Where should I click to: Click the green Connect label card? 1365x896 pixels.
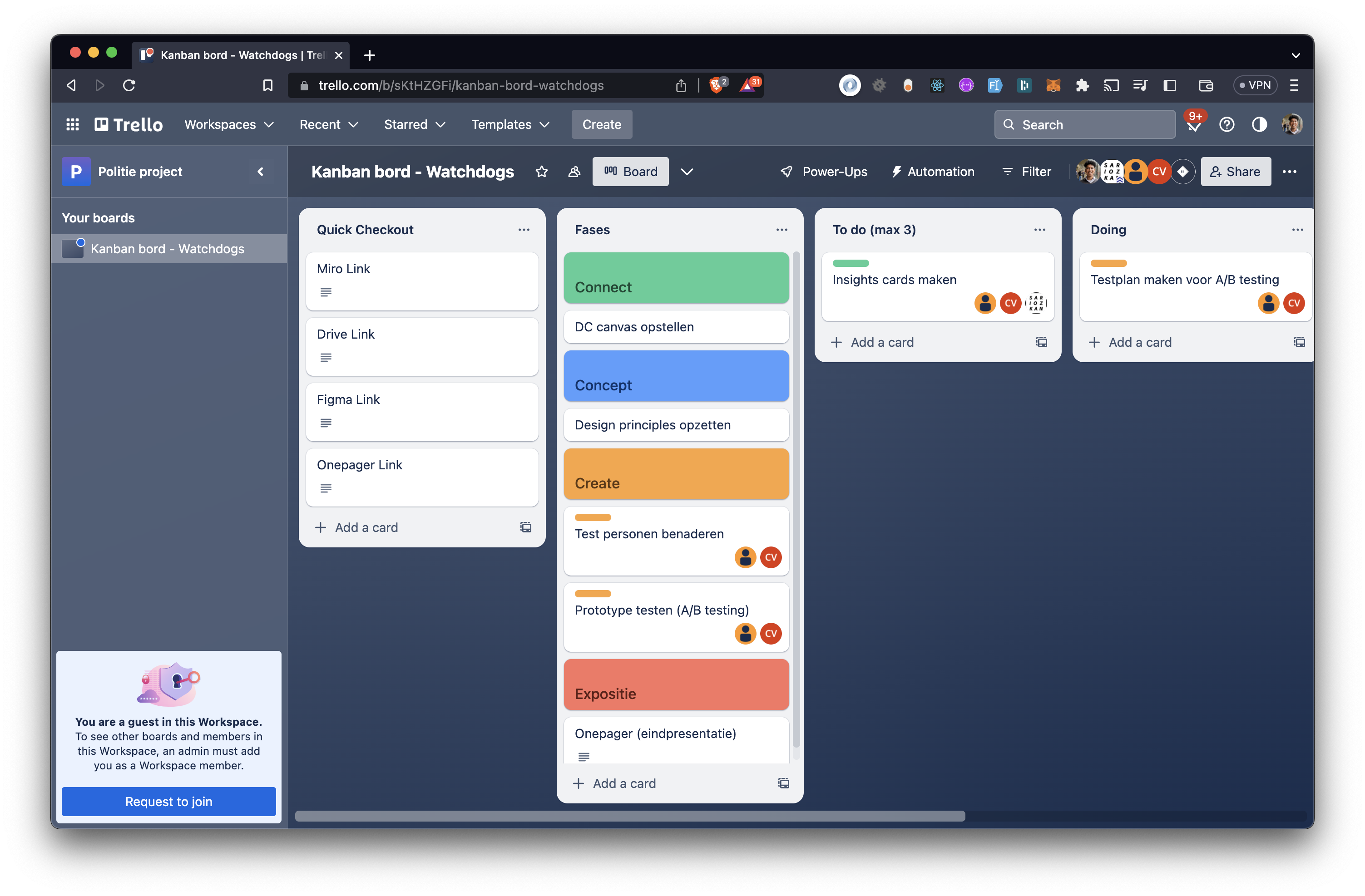tap(676, 278)
